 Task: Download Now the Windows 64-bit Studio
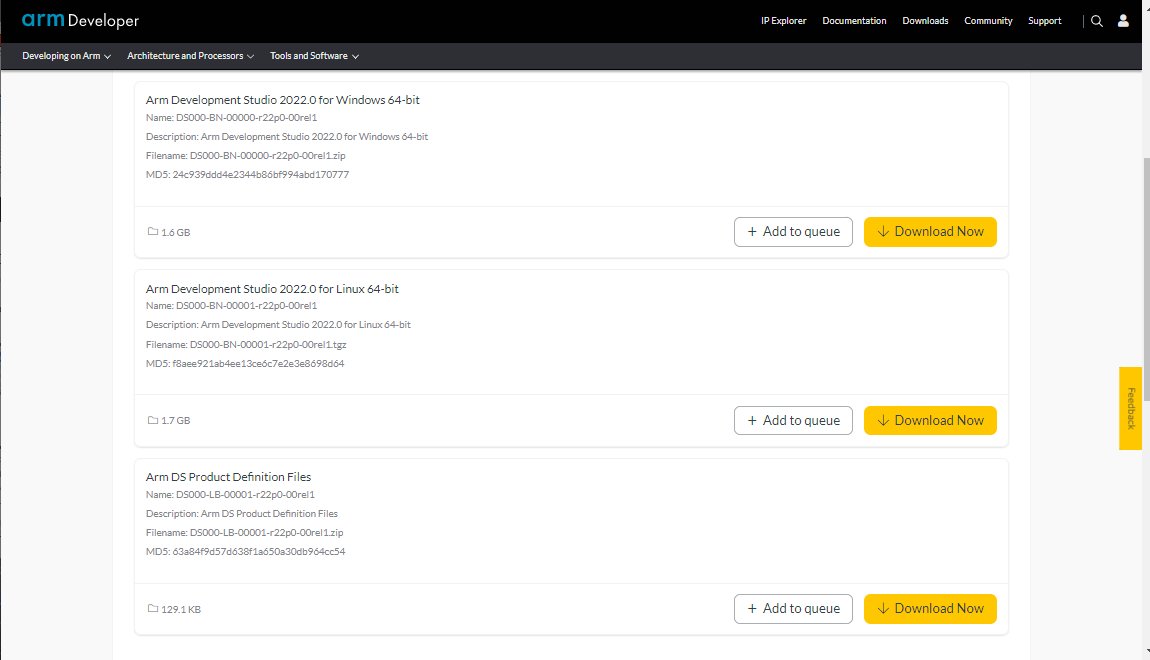coord(930,232)
